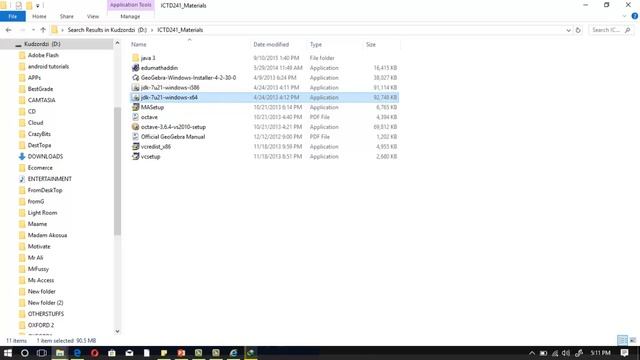Sort by the Size column header
The image size is (640, 360).
(x=381, y=44)
